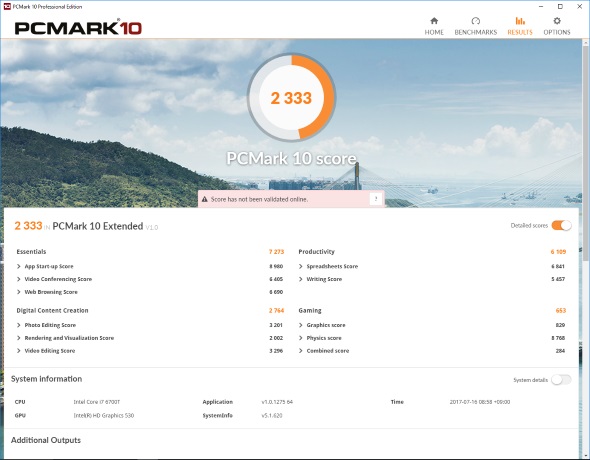Screen dimensions: 590x460
Task: Maximize the PCMark 10 window
Action: 560,6
